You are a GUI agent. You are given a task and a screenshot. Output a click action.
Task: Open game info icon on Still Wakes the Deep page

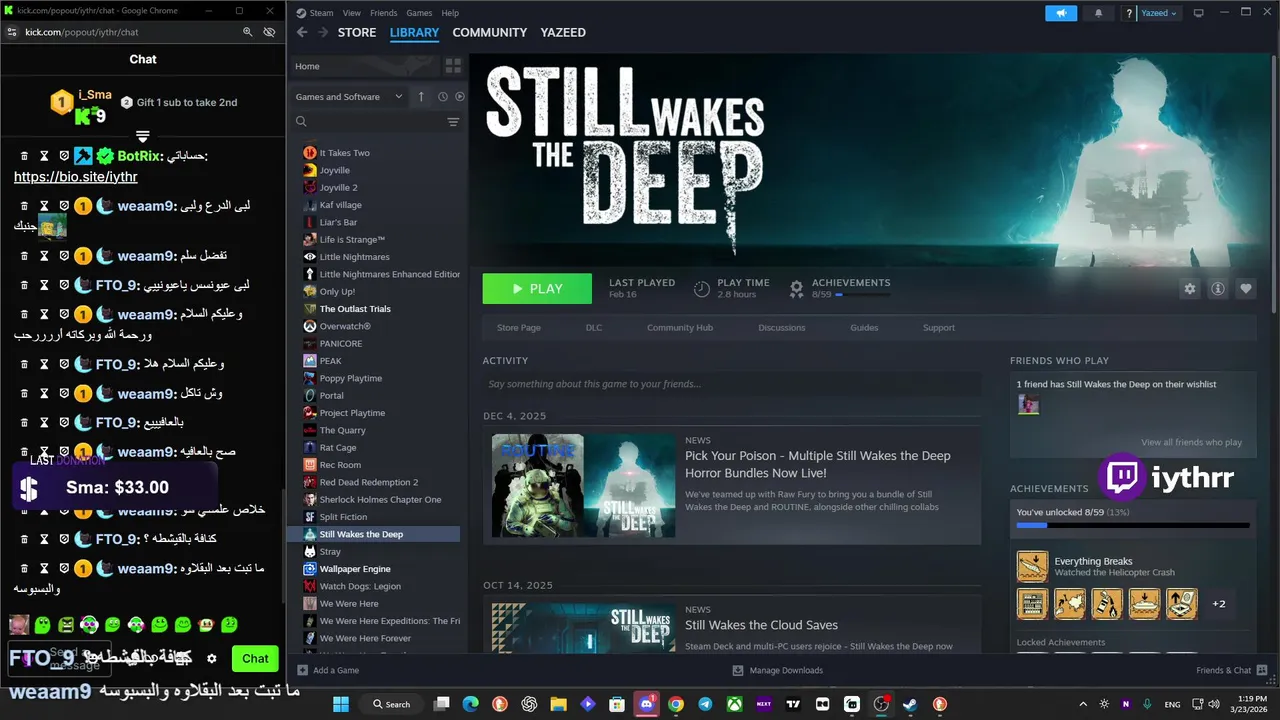click(x=1218, y=289)
